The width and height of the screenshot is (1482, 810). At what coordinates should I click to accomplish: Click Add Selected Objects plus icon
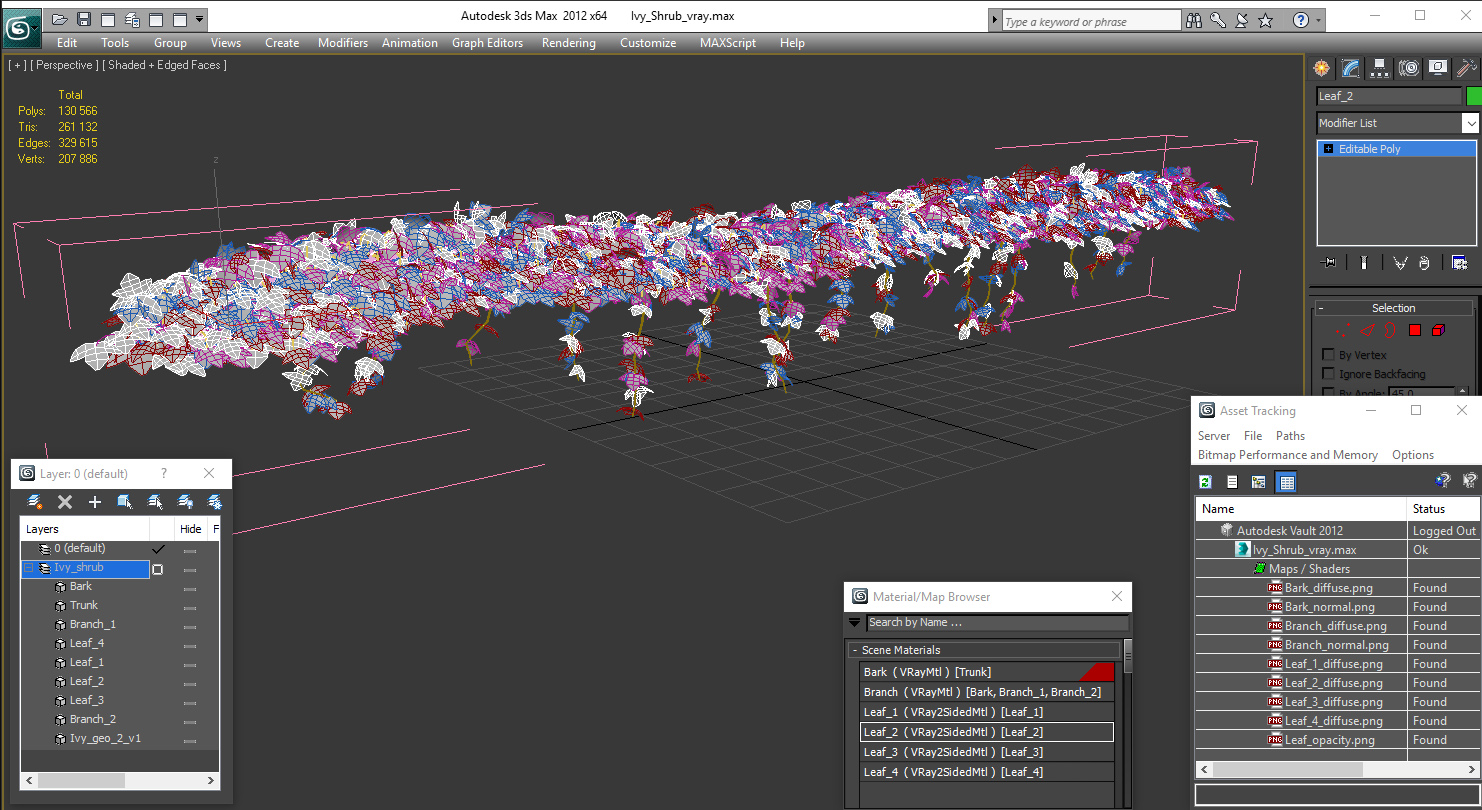(95, 502)
